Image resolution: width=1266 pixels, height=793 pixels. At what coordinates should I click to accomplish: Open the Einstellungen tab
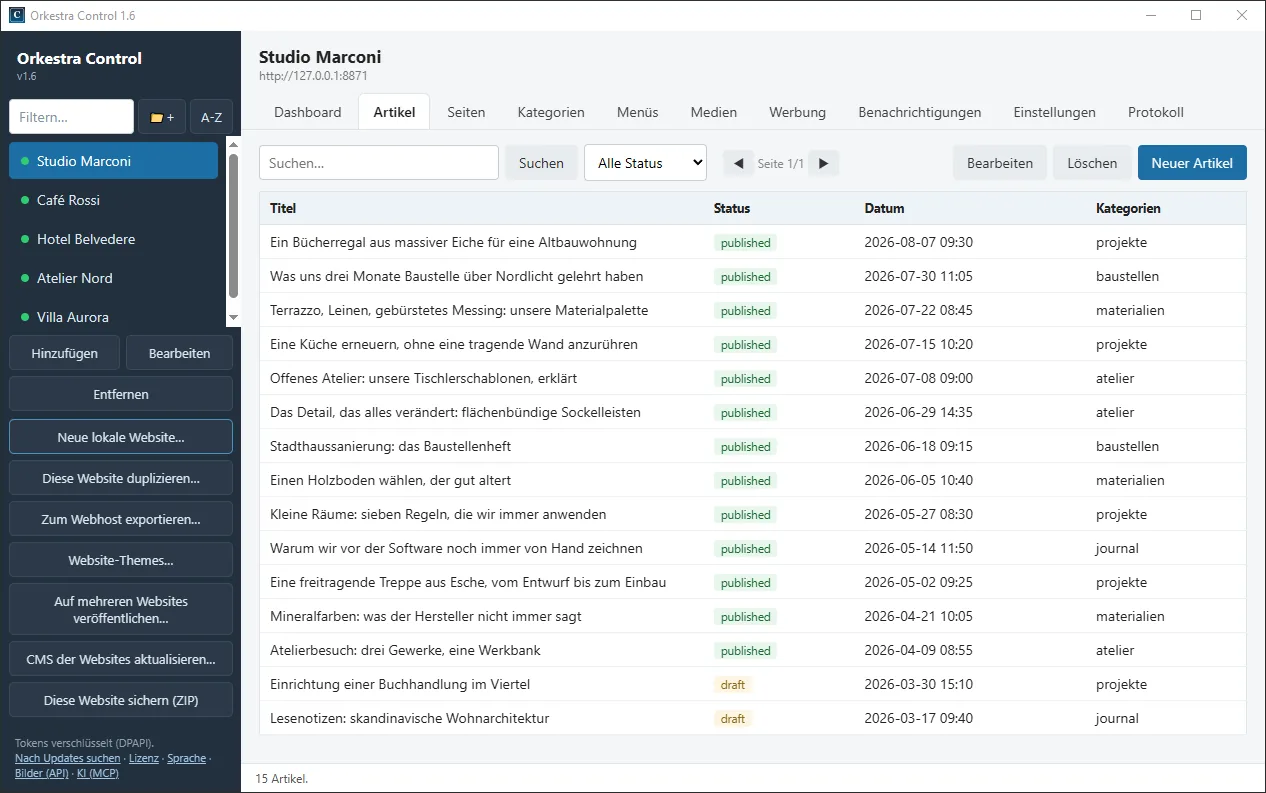pos(1055,112)
